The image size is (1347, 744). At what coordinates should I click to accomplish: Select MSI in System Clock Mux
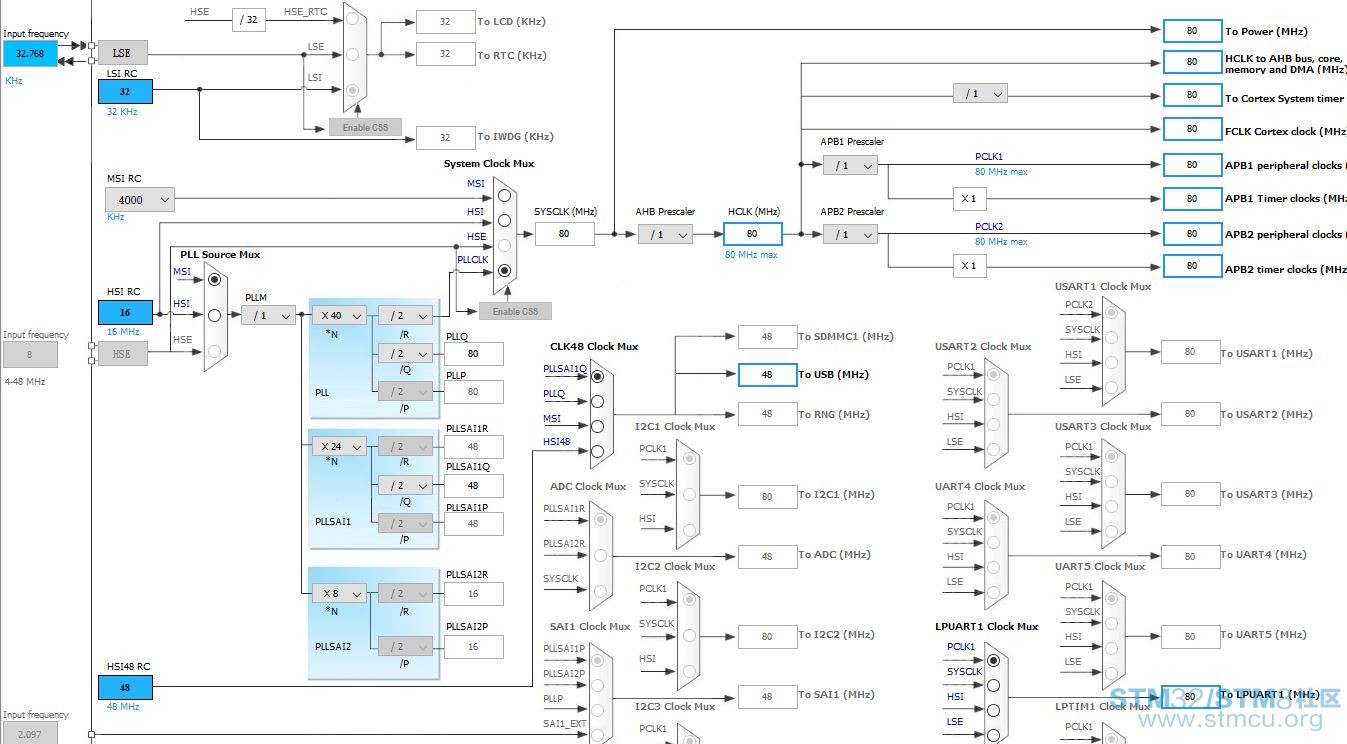pyautogui.click(x=504, y=195)
